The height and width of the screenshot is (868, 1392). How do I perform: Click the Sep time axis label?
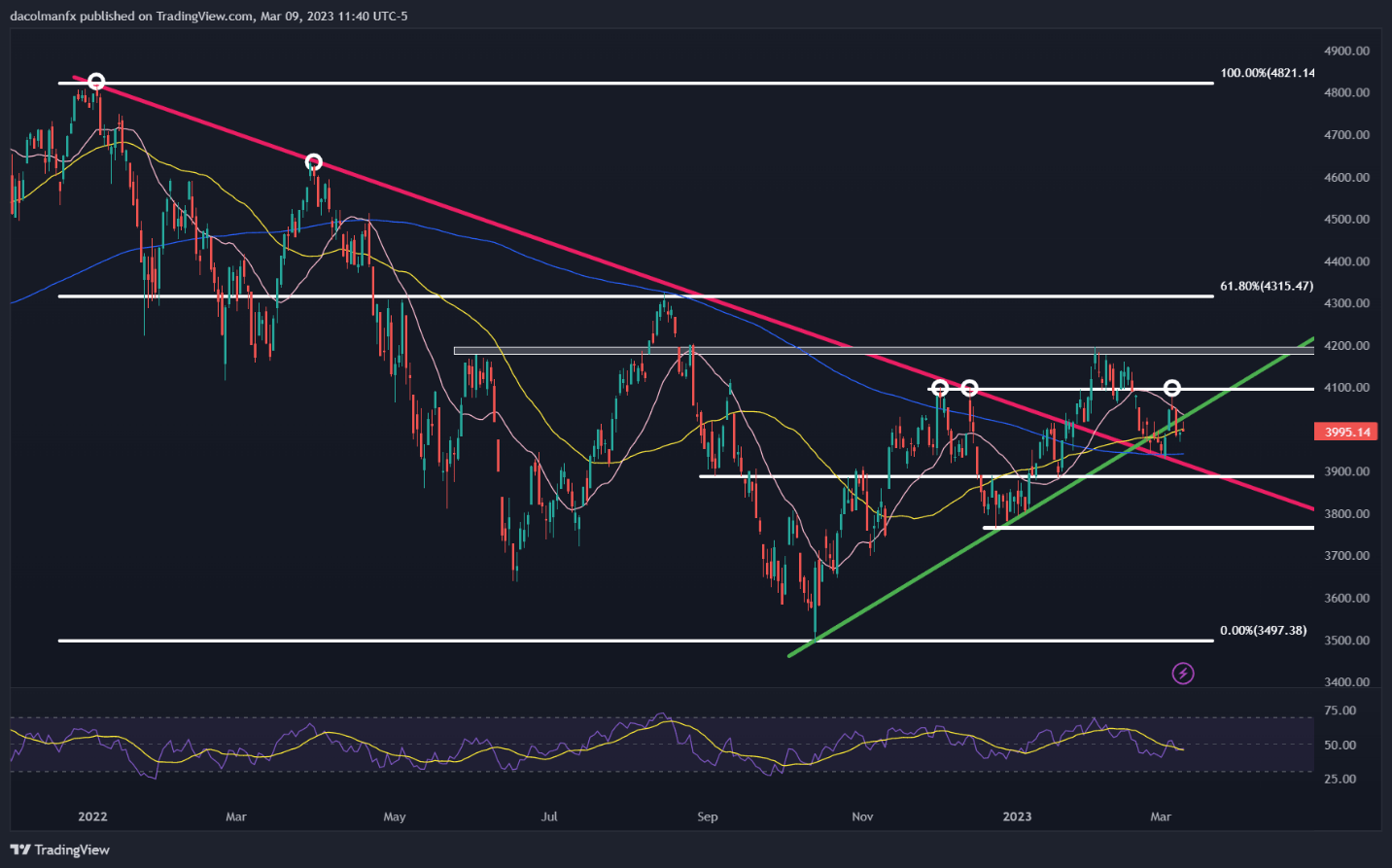[708, 816]
